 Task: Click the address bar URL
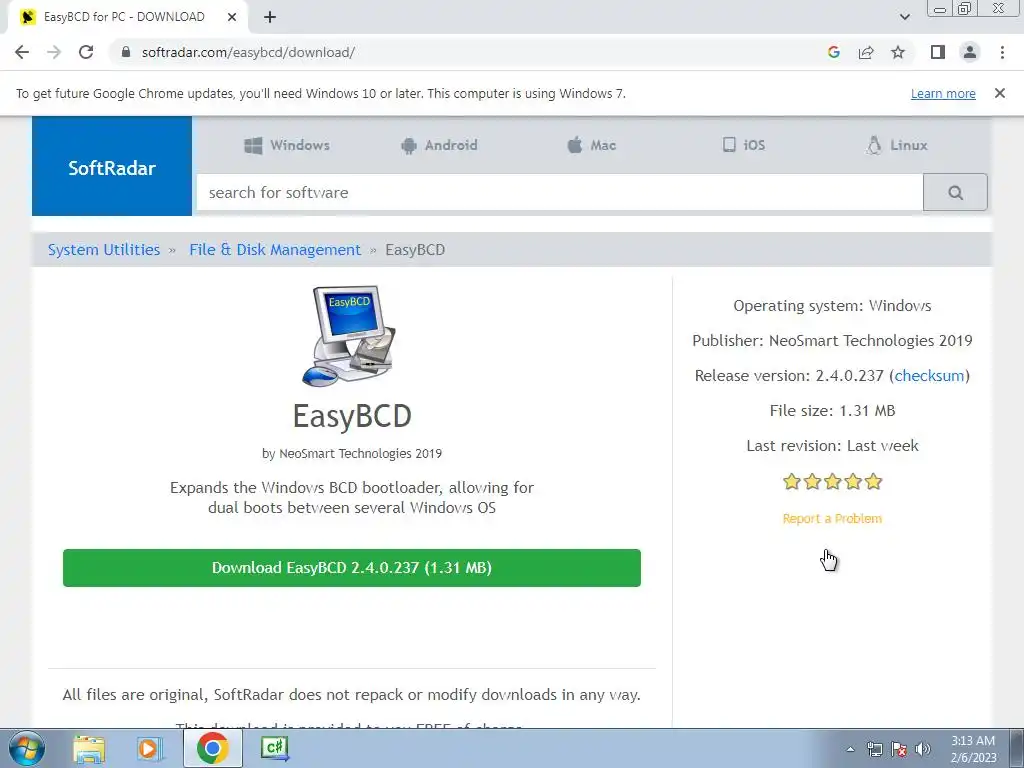248,52
